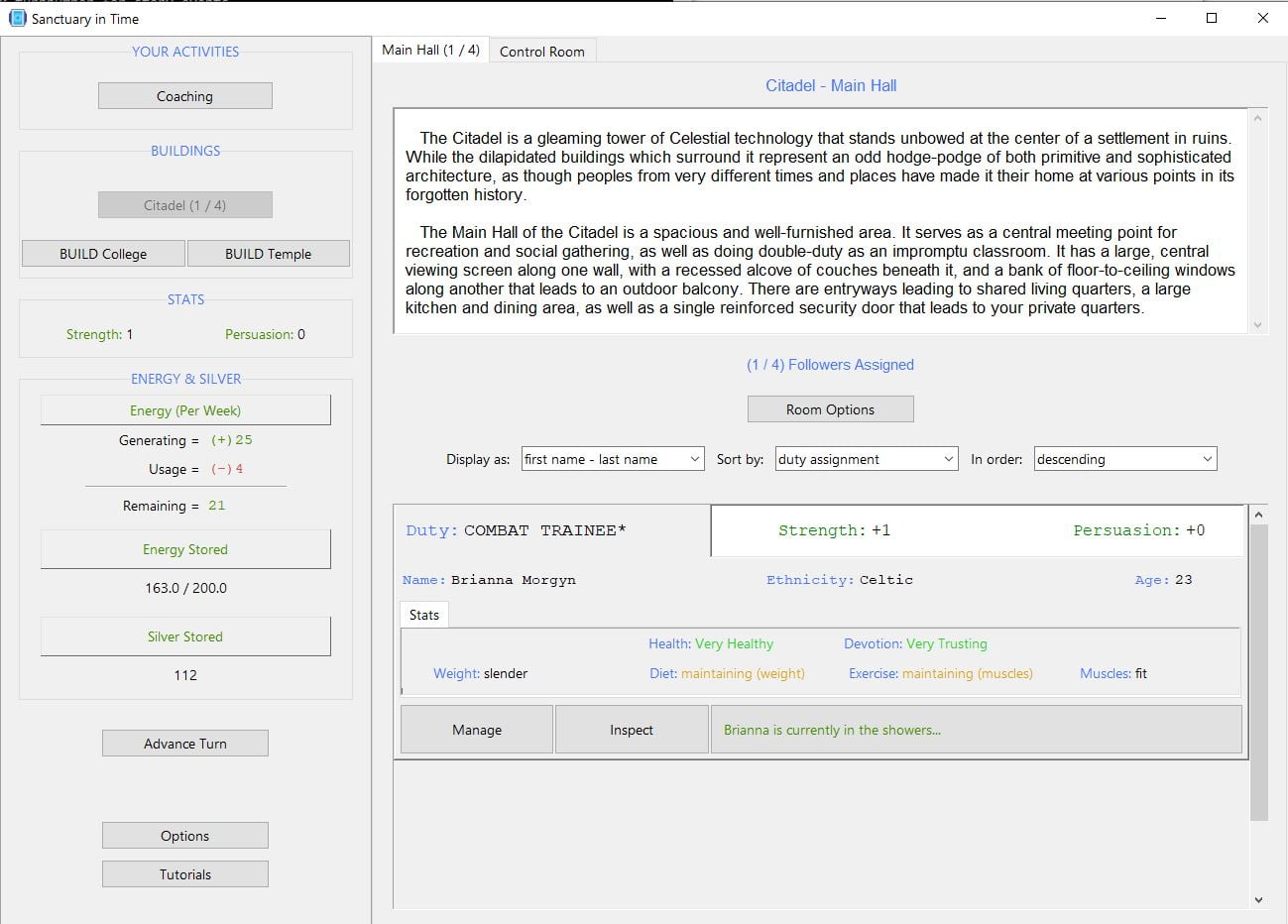Click Inspect for Brianna Morgyn

click(632, 730)
